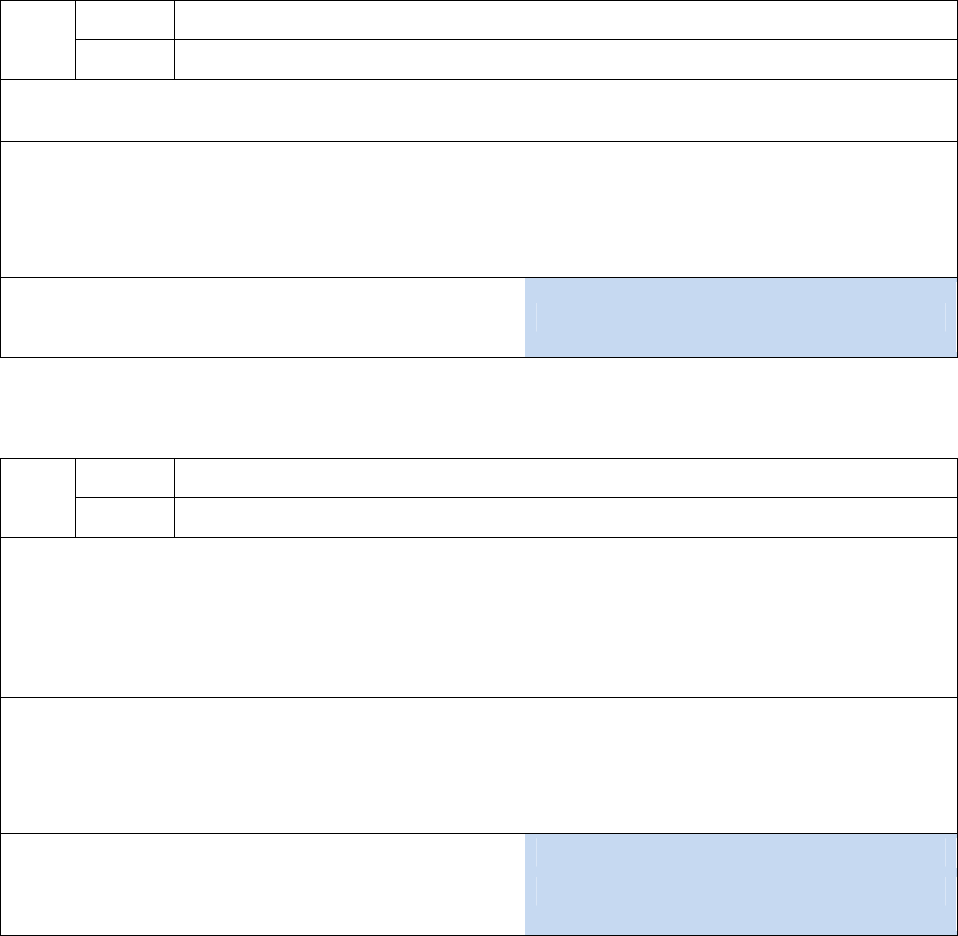Click small first-row label cell in upper table
Image resolution: width=958 pixels, height=936 pixels.
pyautogui.click(x=125, y=20)
